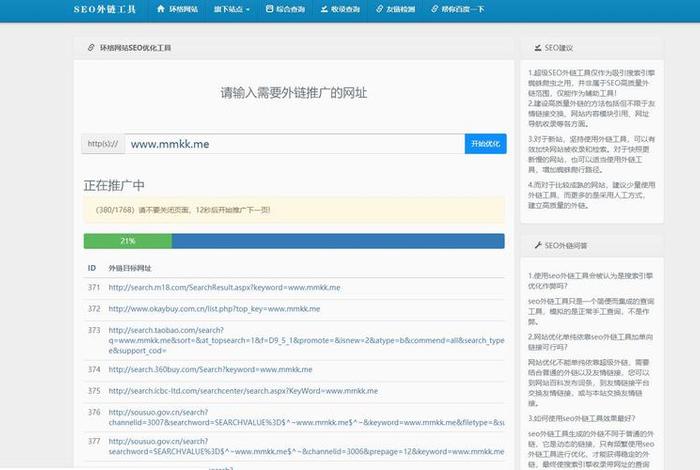Open the 帮你百度一下 nav item
Image resolution: width=700 pixels, height=470 pixels.
pos(458,9)
